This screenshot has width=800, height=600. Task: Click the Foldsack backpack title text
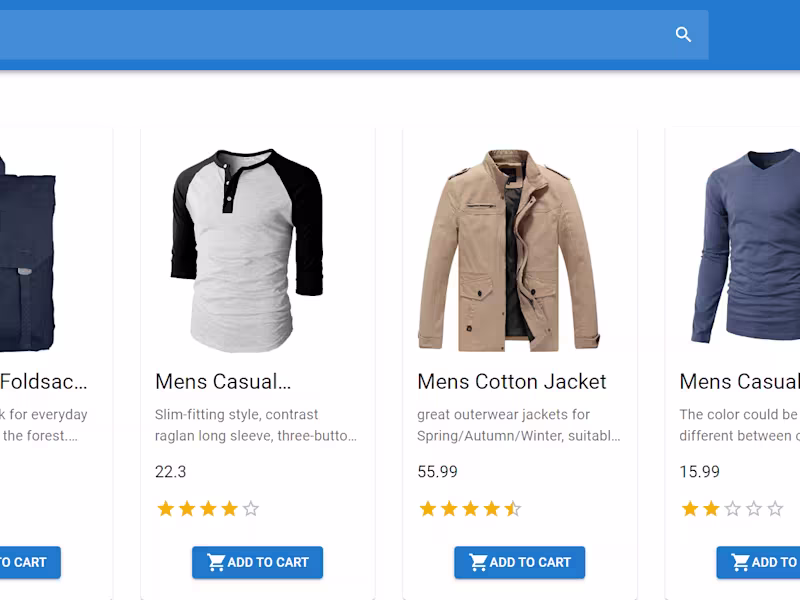43,381
